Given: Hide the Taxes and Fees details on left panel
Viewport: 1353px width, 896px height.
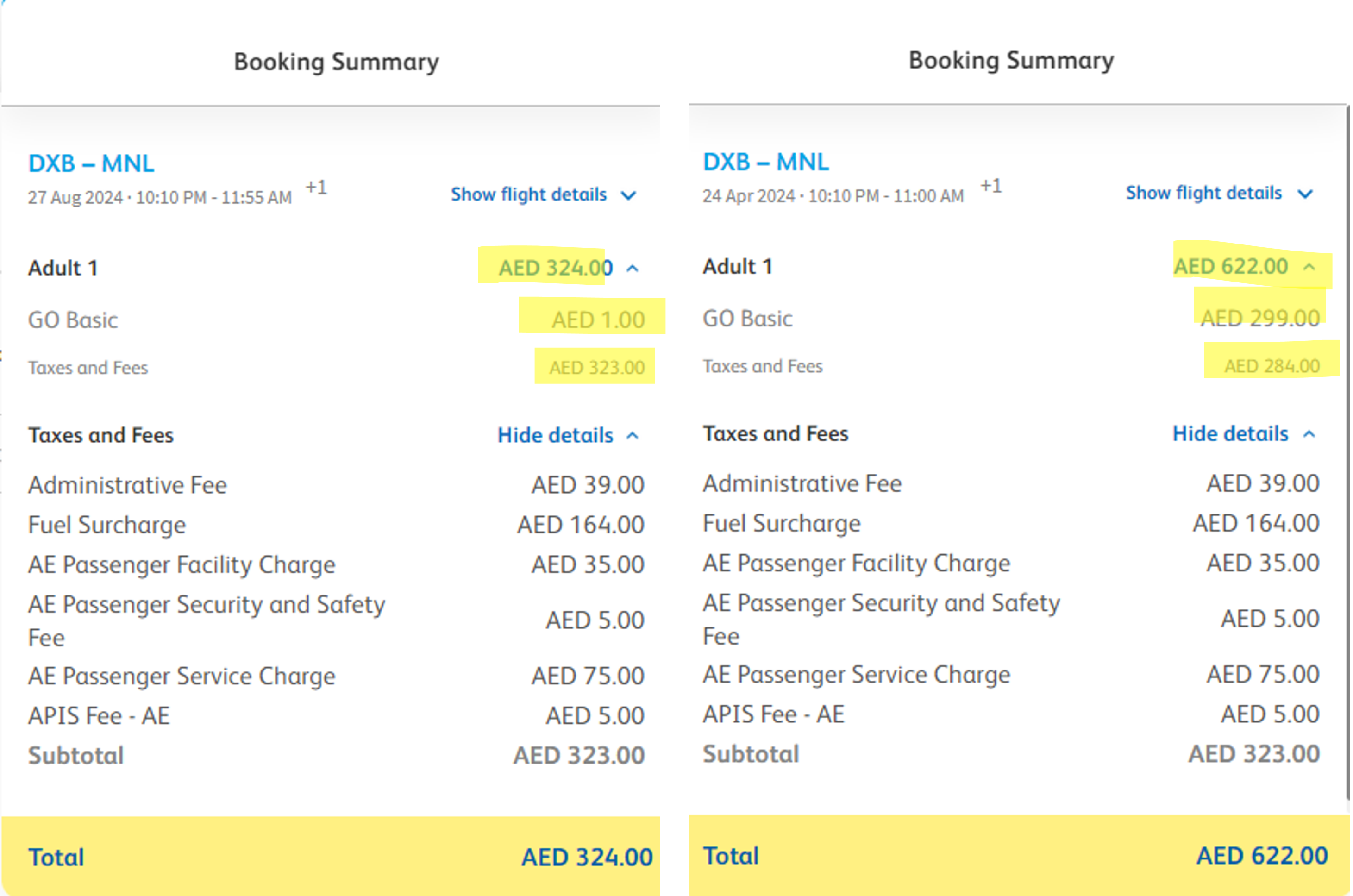Looking at the screenshot, I should coord(554,435).
